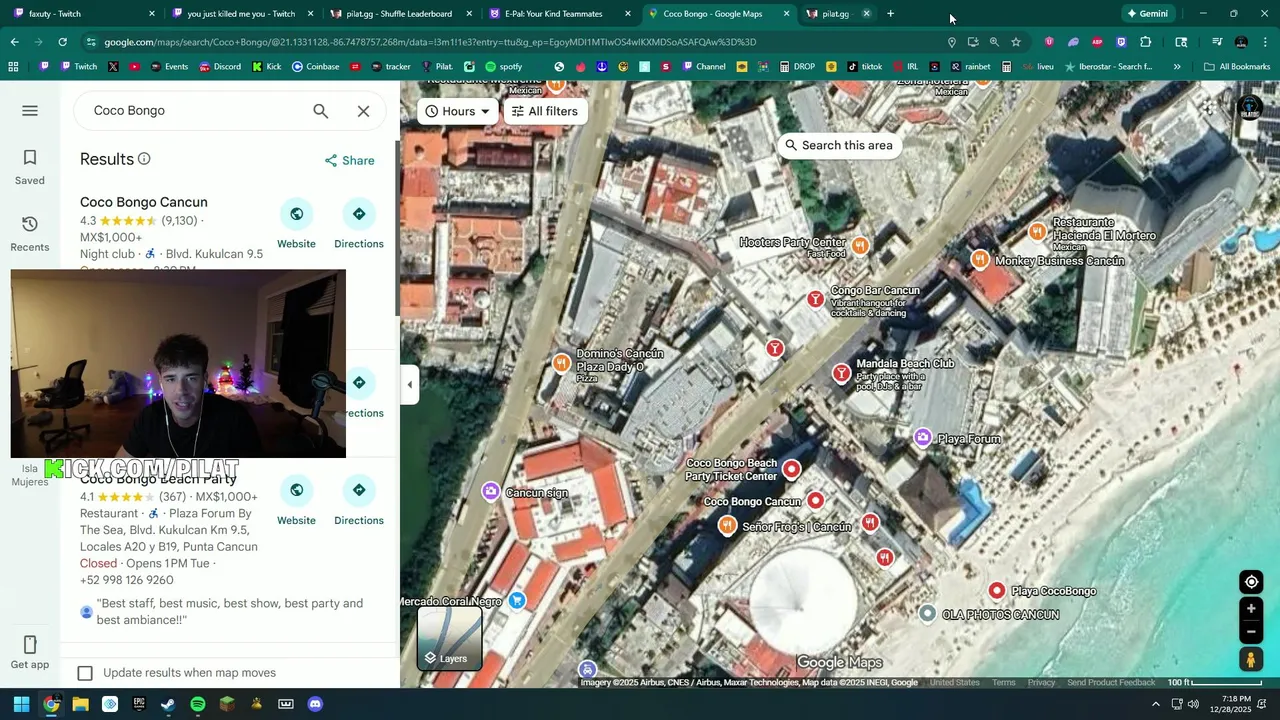Open map Privacy link
This screenshot has height=720, width=1280.
coord(1041,683)
